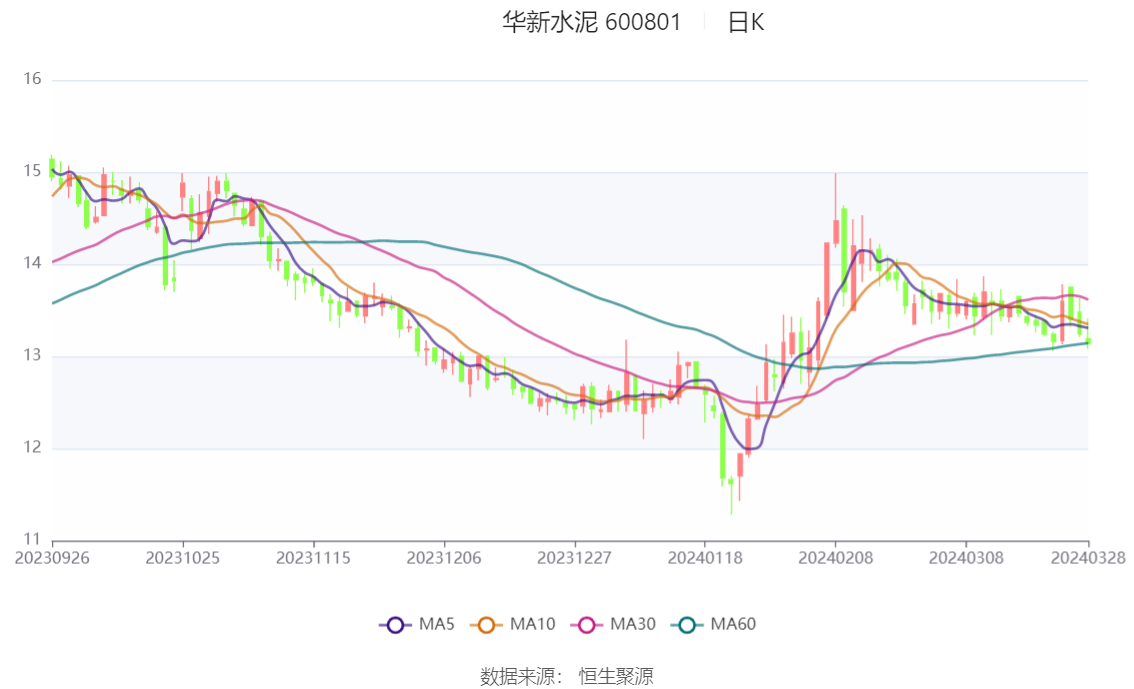This screenshot has width=1134, height=689.
Task: Click the chart title 华新水泥 600801
Action: pyautogui.click(x=592, y=22)
